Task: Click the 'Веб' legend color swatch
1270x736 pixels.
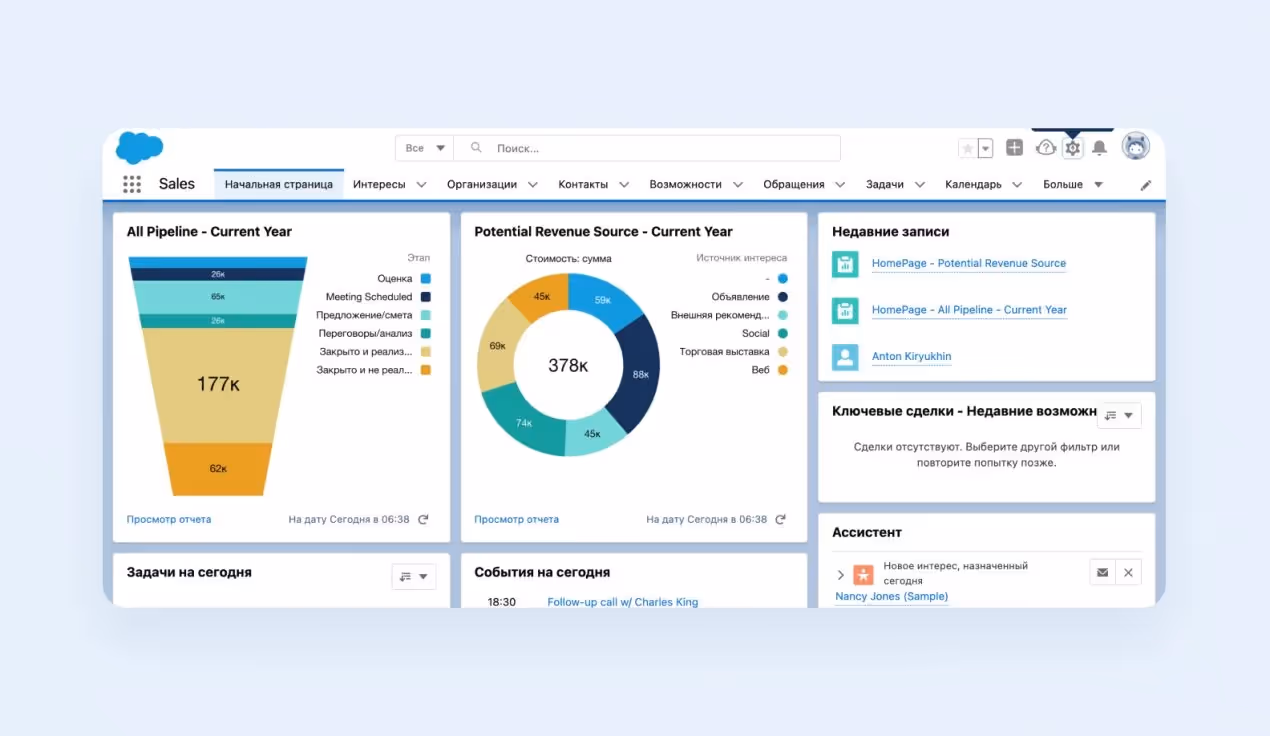Action: pyautogui.click(x=784, y=369)
